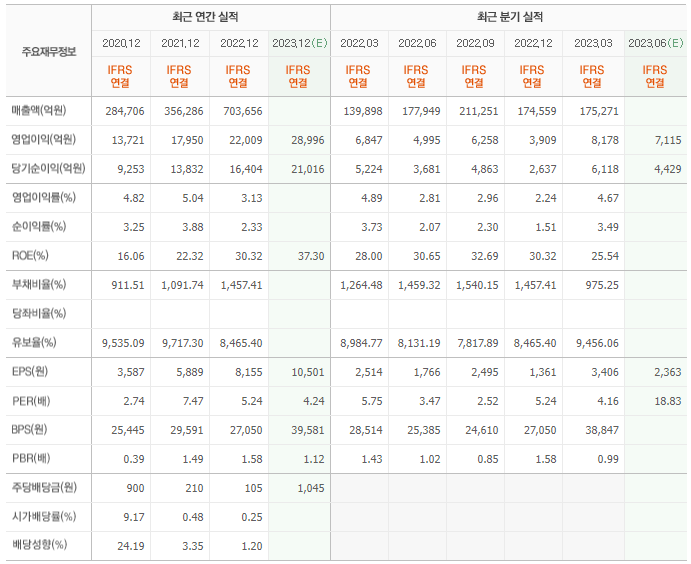Click the 2023.12(E) estimate column header
The width and height of the screenshot is (691, 564).
(300, 43)
